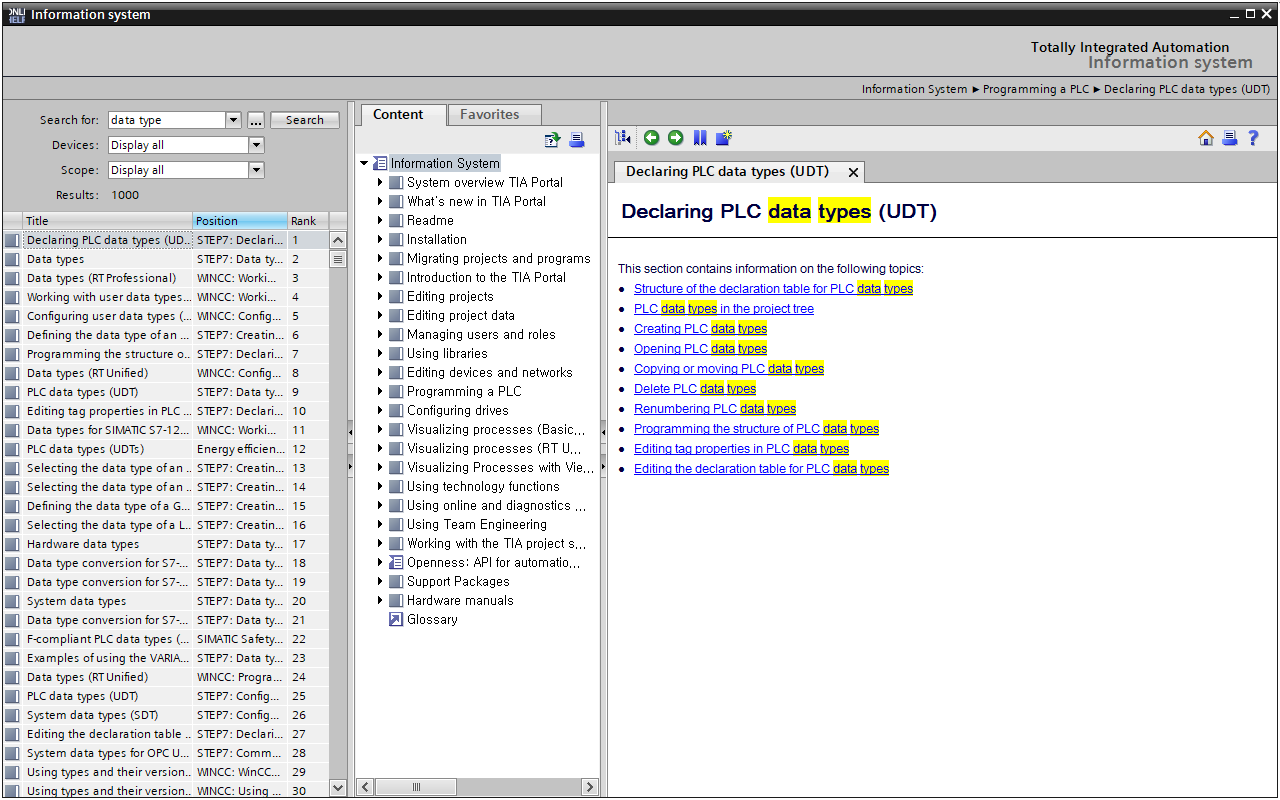Collapse the Information System root node
The width and height of the screenshot is (1280, 800).
[364, 163]
